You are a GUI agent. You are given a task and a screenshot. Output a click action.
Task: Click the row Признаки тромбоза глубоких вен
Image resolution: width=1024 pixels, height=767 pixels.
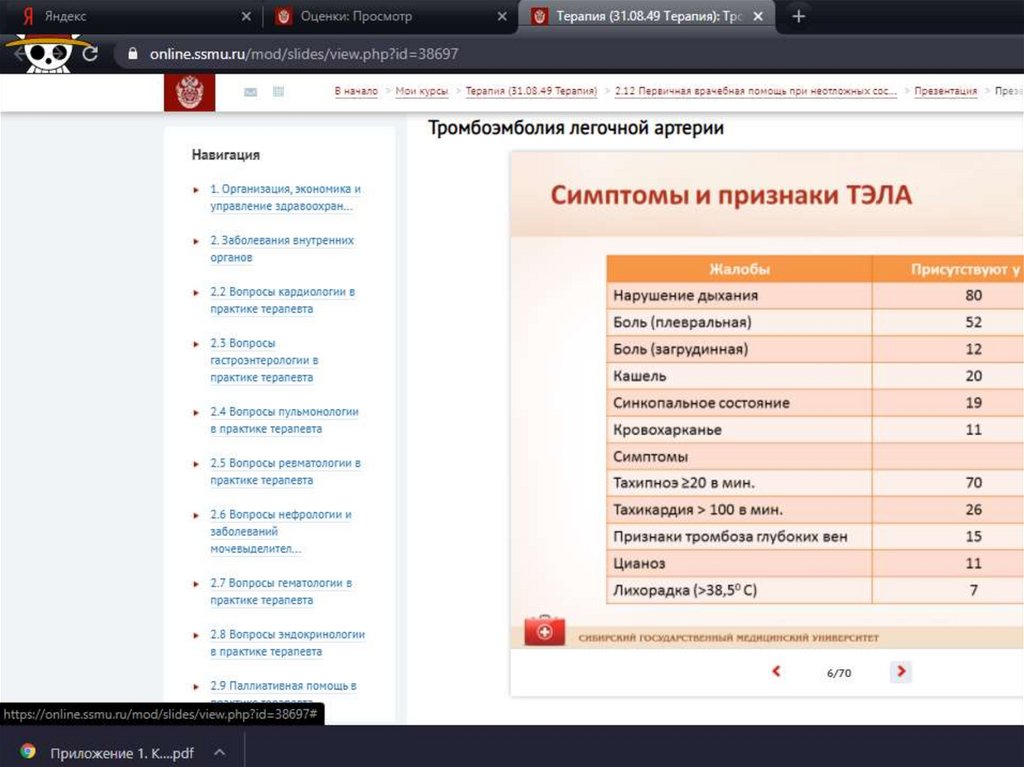coord(816,536)
